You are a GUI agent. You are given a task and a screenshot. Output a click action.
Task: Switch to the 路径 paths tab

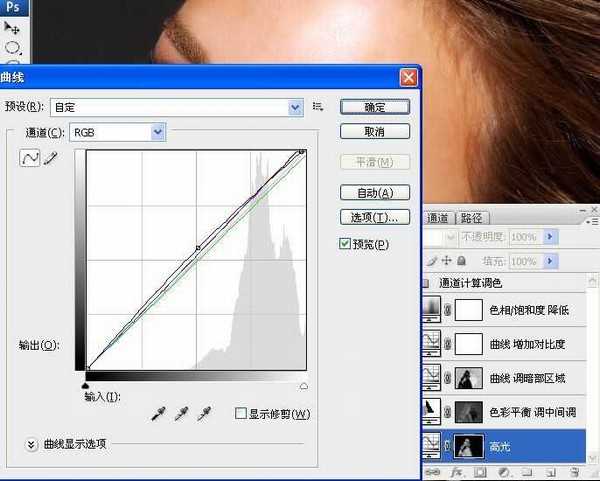[x=471, y=218]
